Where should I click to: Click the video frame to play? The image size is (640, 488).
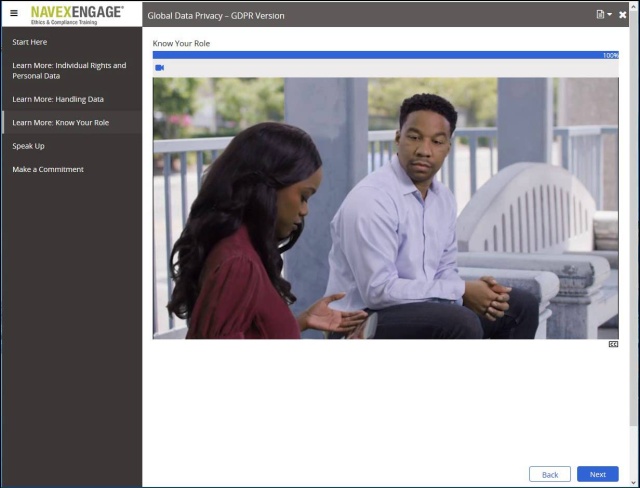pyautogui.click(x=386, y=208)
